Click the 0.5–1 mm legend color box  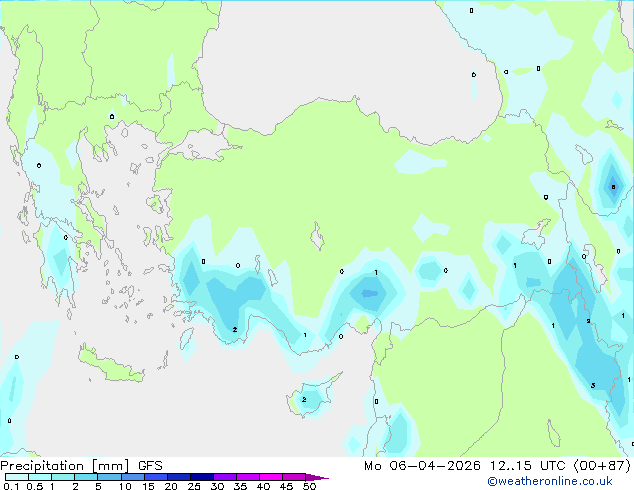pos(40,477)
